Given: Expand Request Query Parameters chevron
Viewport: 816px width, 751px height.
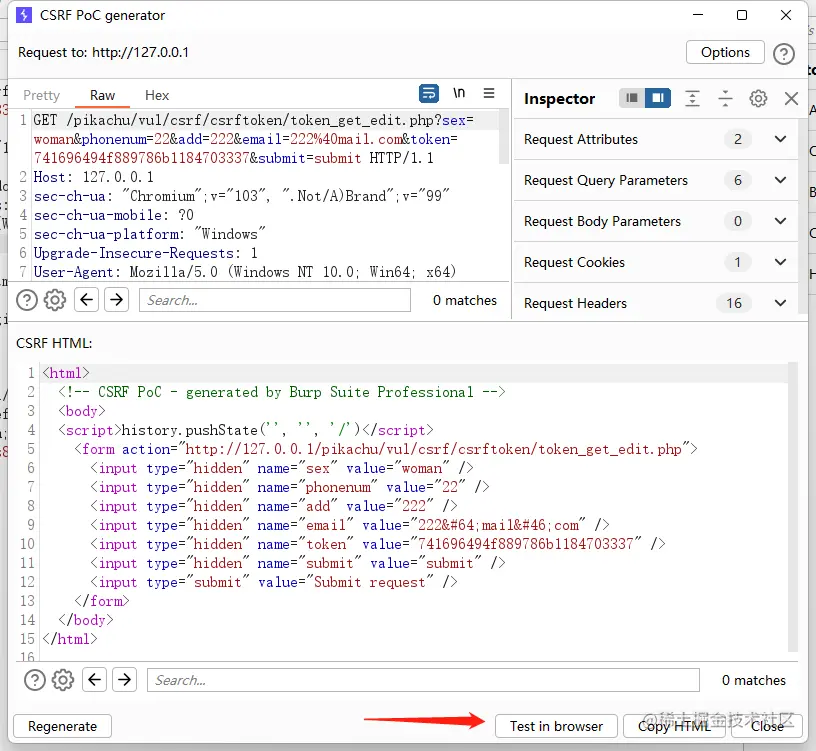Looking at the screenshot, I should [x=780, y=180].
